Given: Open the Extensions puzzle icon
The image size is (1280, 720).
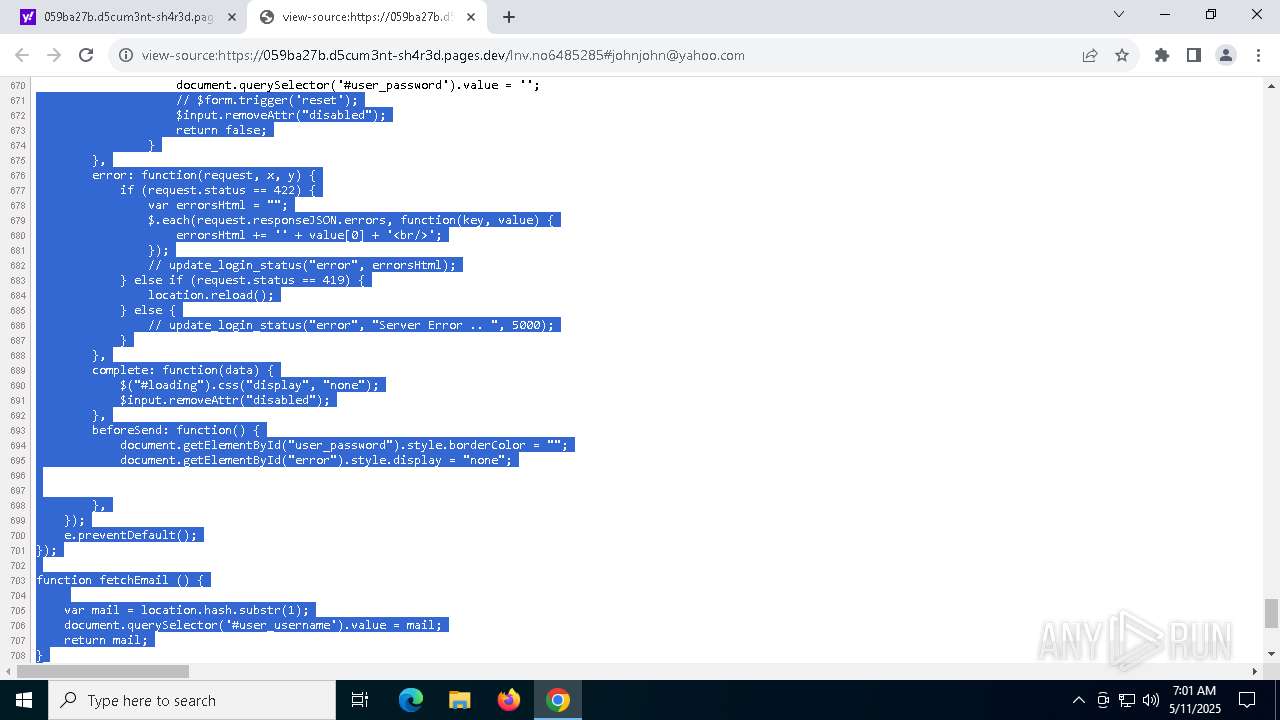Looking at the screenshot, I should tap(1162, 55).
